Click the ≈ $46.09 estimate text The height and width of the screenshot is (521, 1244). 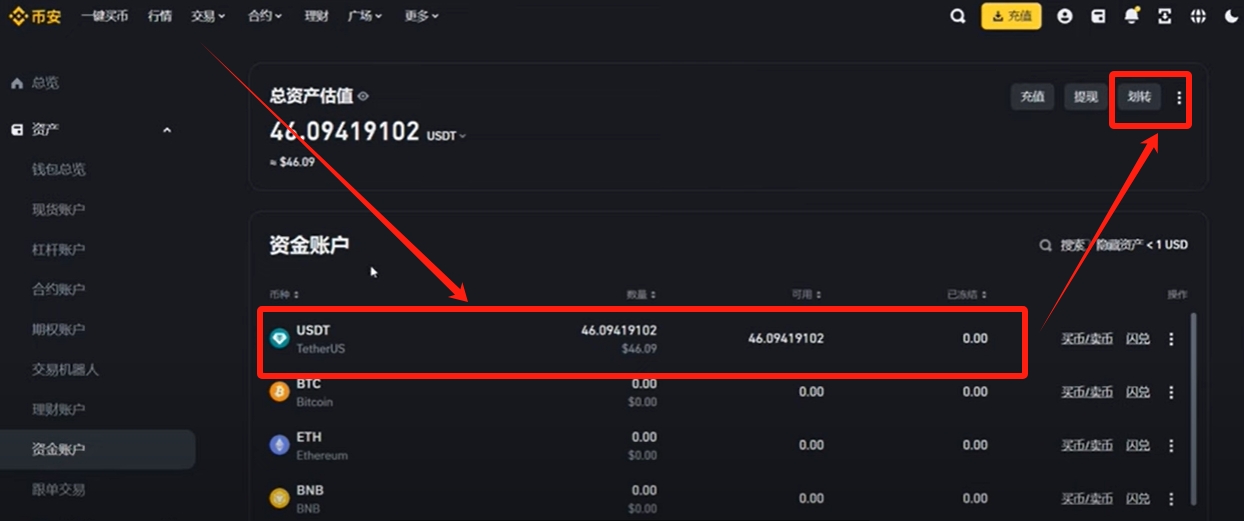click(292, 161)
